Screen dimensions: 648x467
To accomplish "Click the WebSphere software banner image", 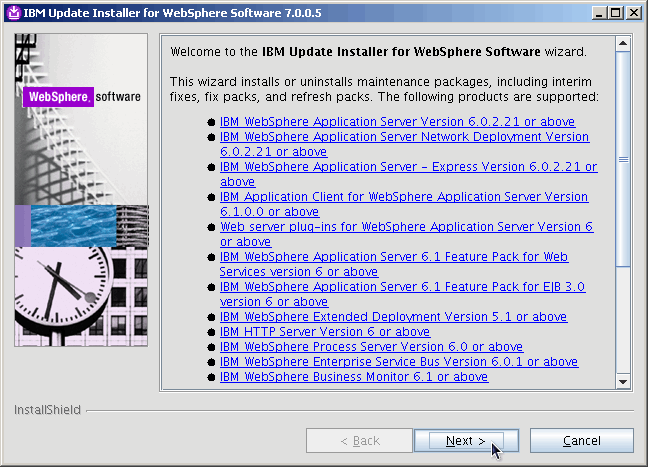I will point(82,190).
